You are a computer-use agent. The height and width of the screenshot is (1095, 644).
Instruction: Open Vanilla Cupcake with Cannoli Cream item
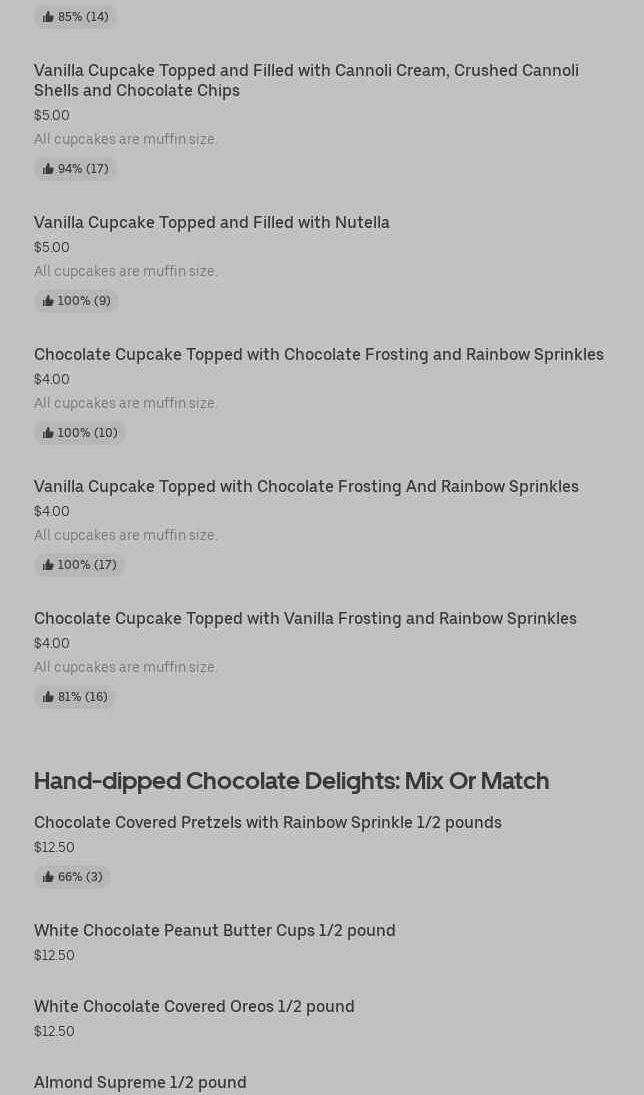[306, 80]
